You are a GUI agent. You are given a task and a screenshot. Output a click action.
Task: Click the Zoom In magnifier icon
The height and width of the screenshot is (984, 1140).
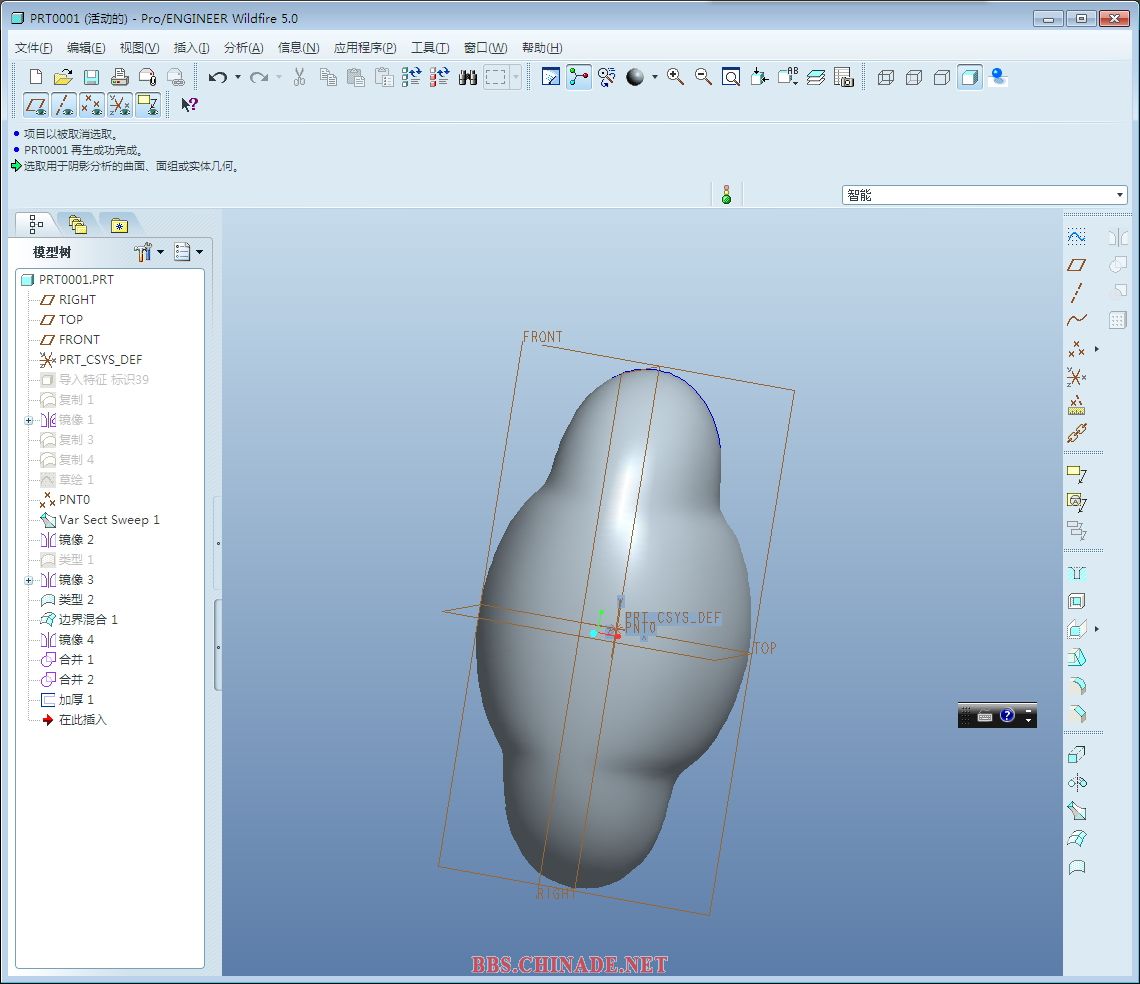pyautogui.click(x=675, y=77)
